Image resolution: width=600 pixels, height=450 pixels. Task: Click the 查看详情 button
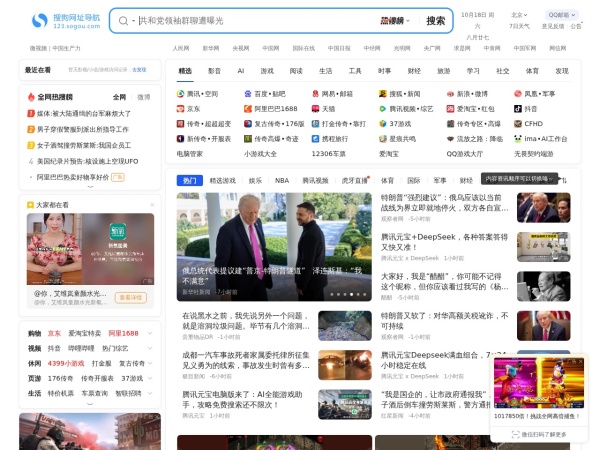131,297
